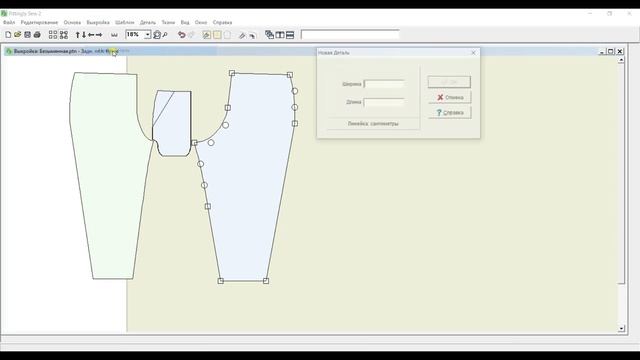Click the cascade windows icon

point(269,35)
